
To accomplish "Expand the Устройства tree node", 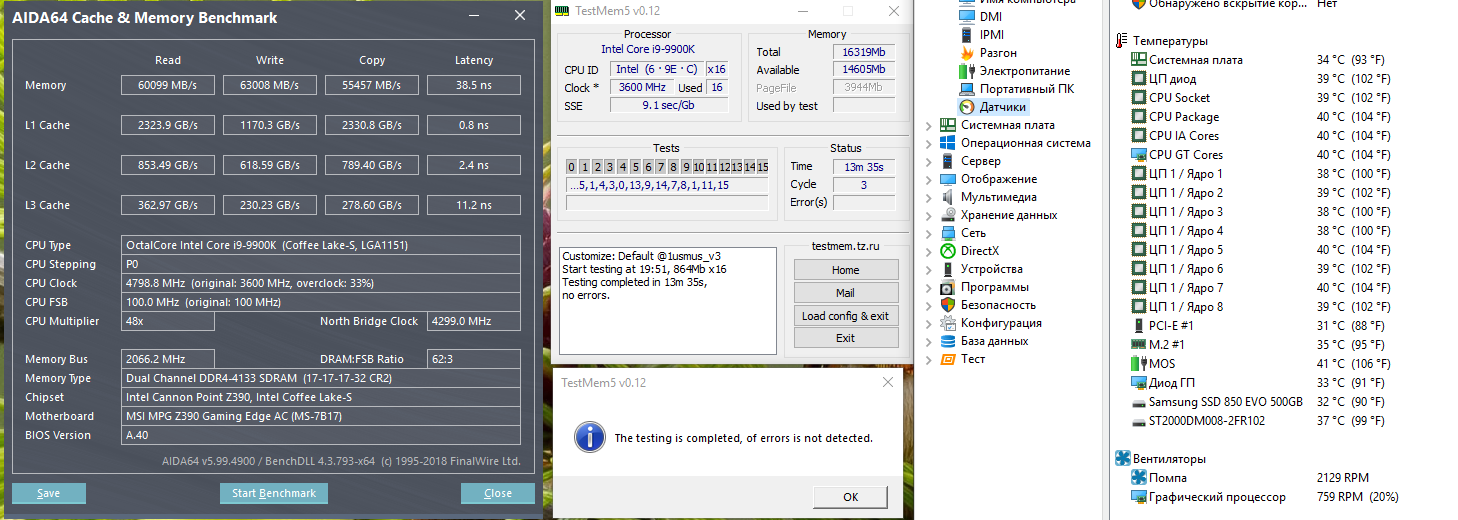I will 930,270.
